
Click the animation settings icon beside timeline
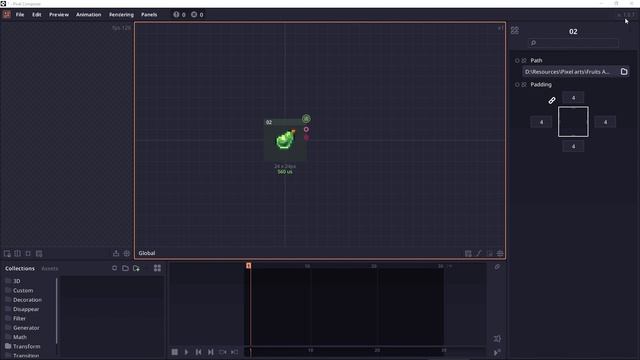point(497,339)
